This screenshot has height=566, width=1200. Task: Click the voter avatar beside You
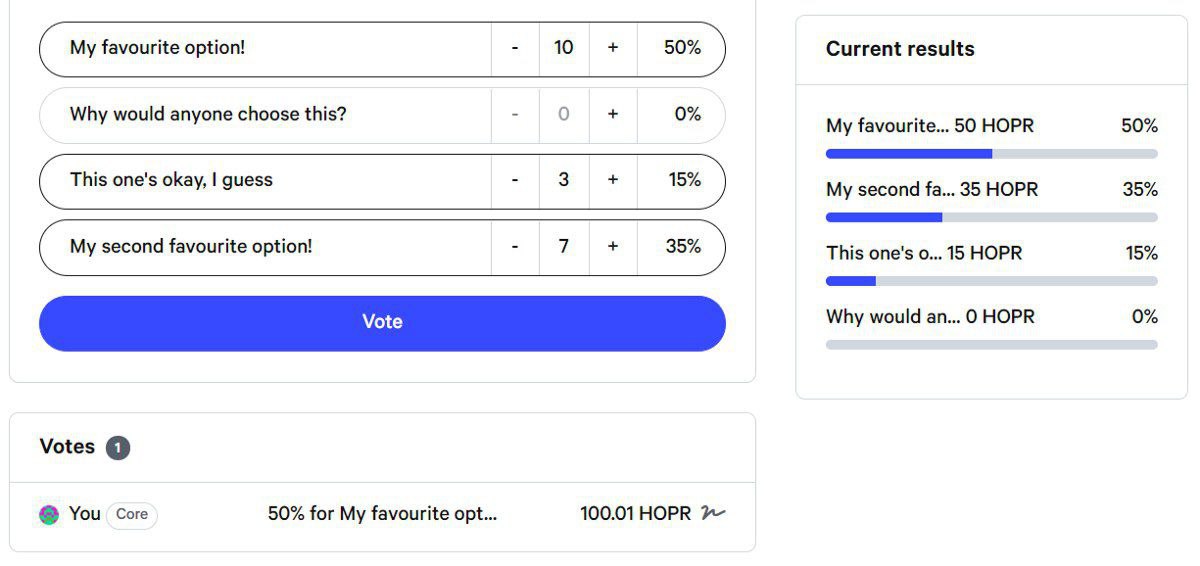click(49, 515)
